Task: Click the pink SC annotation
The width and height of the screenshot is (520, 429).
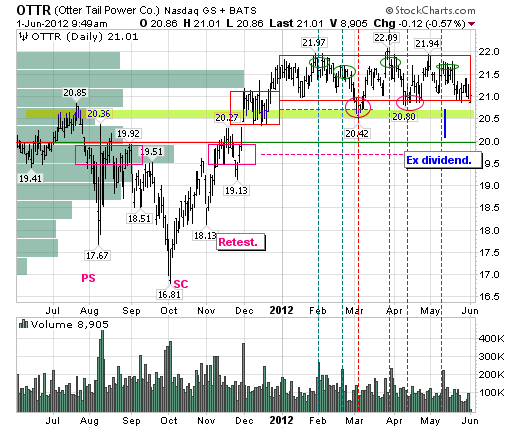Action: point(181,284)
